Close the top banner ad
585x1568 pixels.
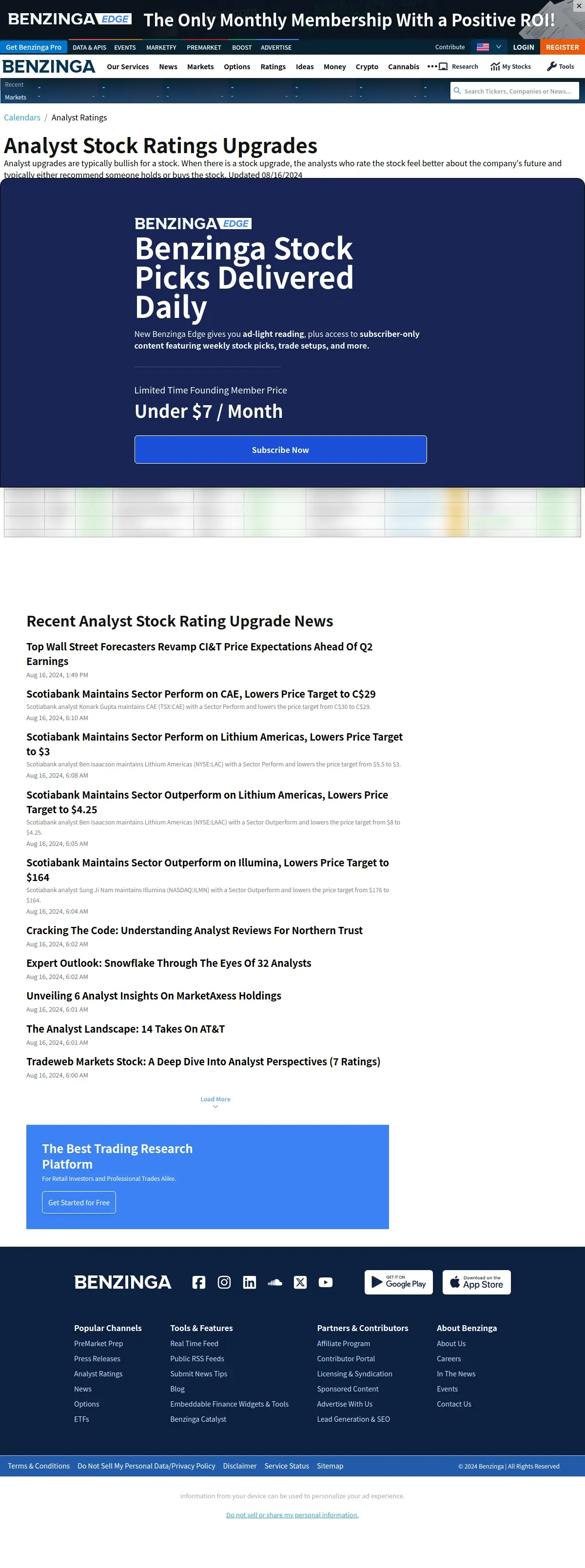578,6
